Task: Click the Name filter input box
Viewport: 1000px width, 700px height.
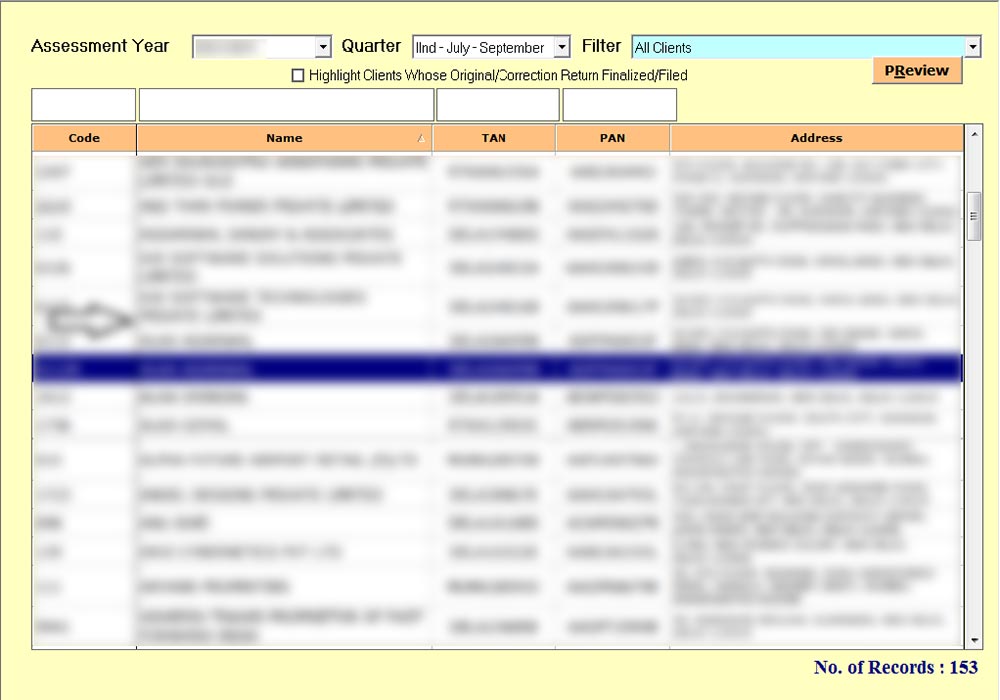Action: (x=286, y=105)
